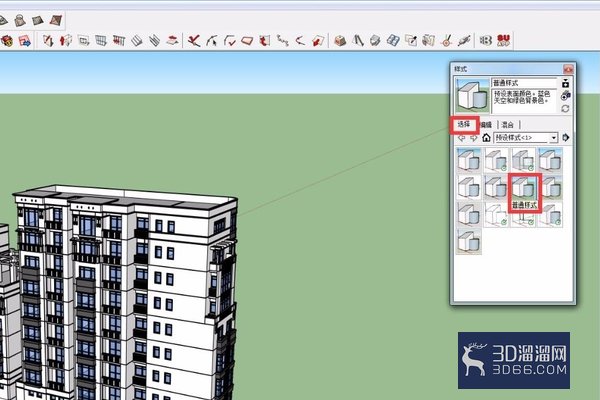Click the wavy polyline tool icon
Screen dimensions: 600x400
tap(282, 40)
